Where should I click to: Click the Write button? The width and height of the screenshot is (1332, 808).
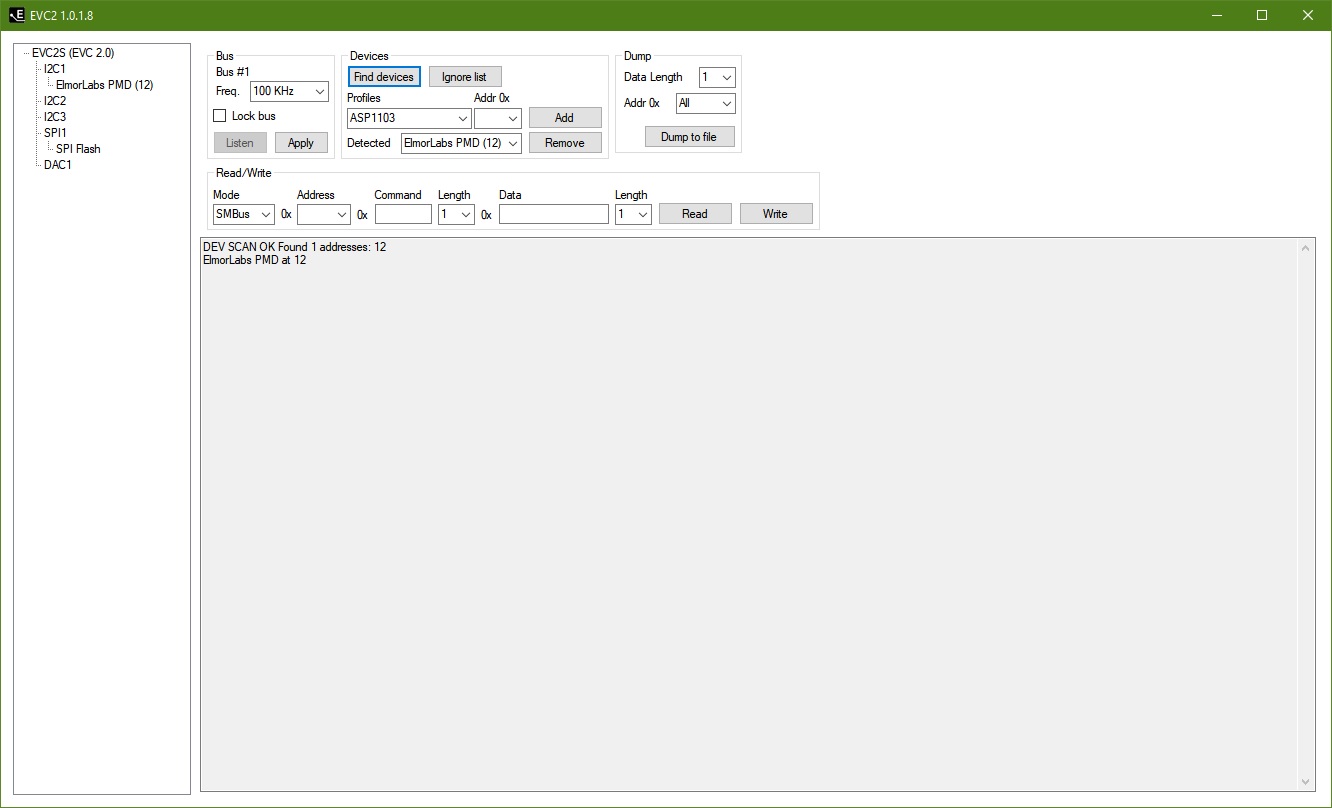click(x=775, y=214)
